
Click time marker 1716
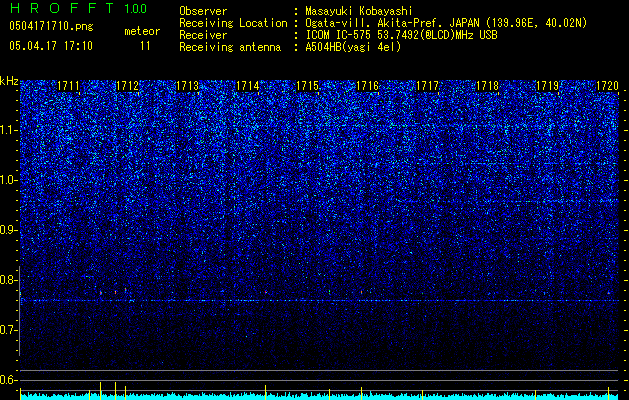tap(367, 86)
